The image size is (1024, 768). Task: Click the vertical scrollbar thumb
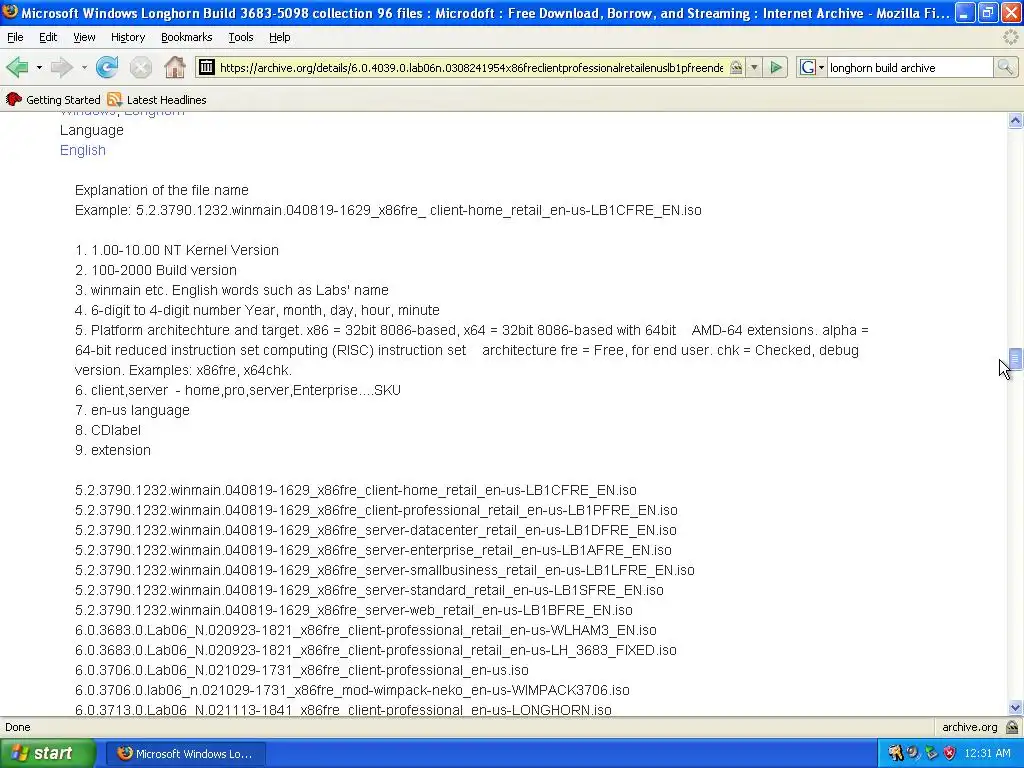click(1015, 359)
